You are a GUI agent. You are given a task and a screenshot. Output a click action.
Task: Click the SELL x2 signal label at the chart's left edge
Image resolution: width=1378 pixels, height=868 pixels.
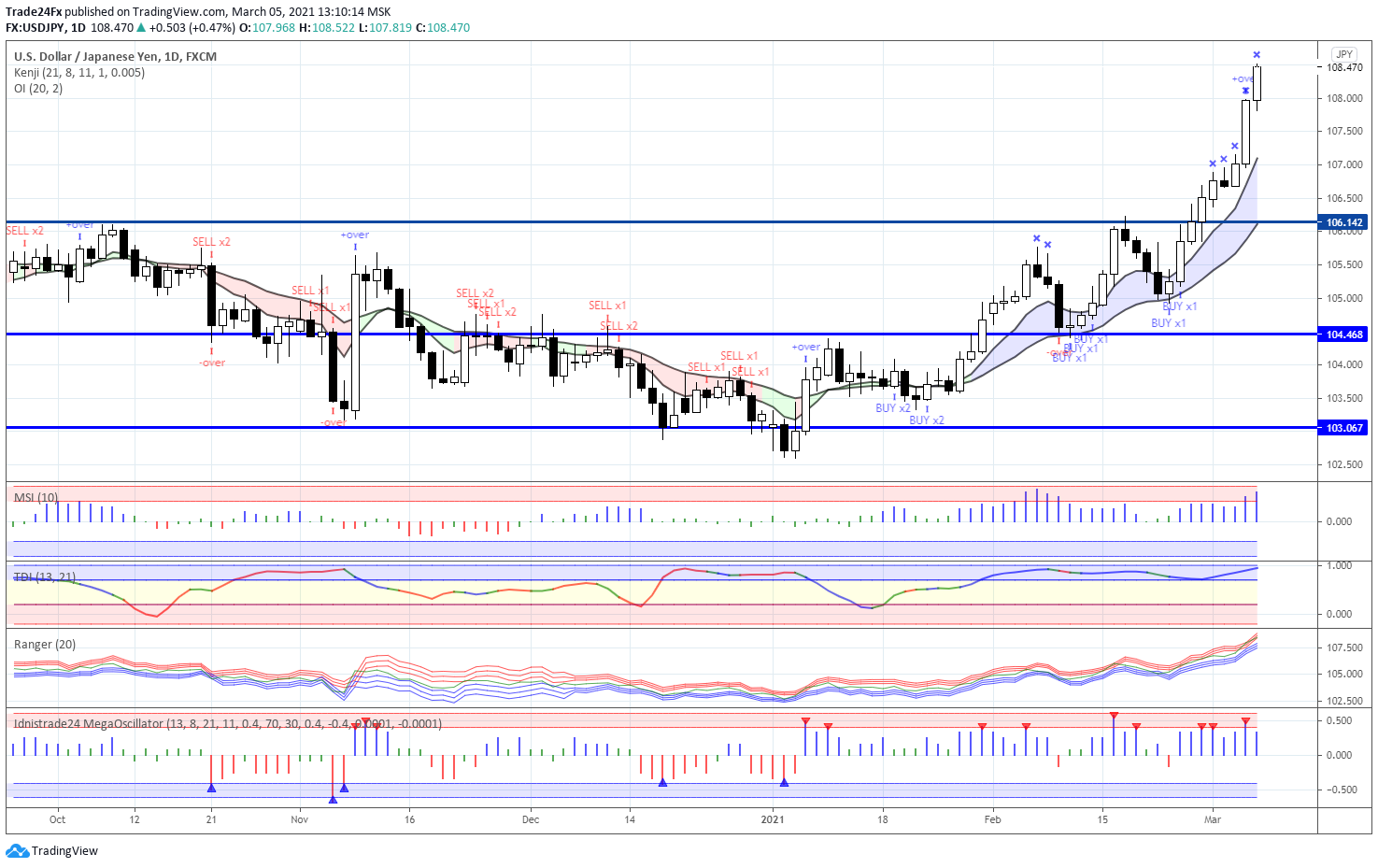[25, 231]
